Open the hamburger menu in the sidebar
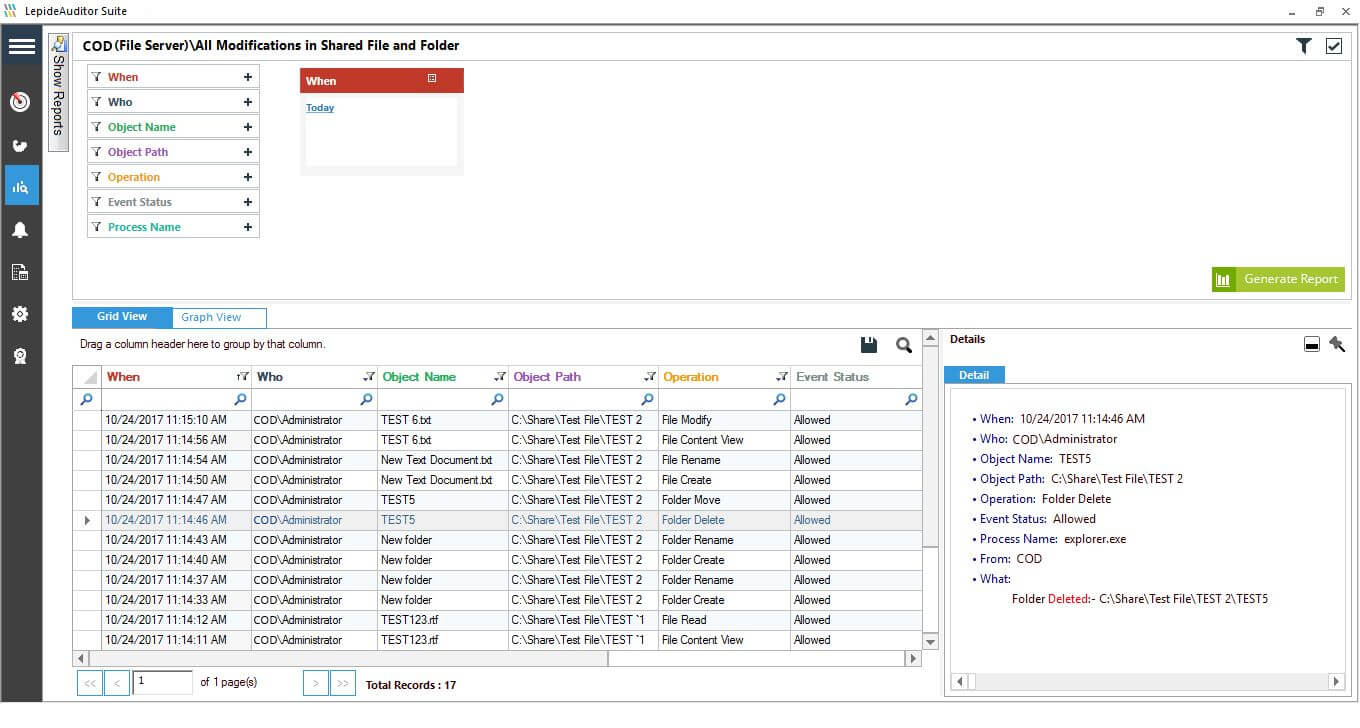This screenshot has width=1360, height=728. click(21, 47)
